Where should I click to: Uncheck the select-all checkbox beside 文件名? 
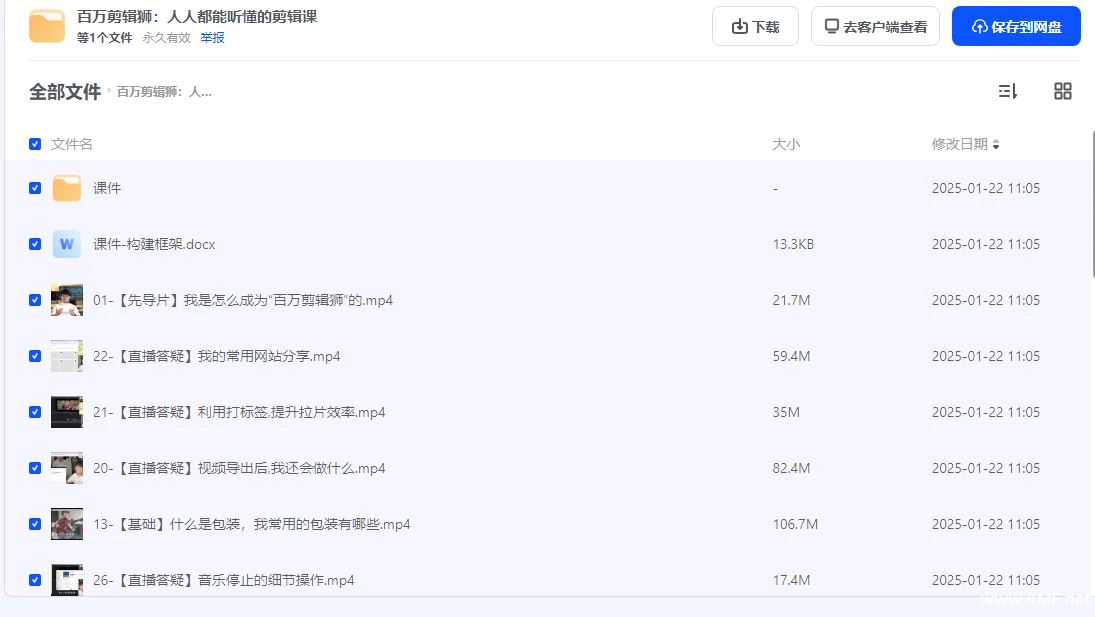35,143
